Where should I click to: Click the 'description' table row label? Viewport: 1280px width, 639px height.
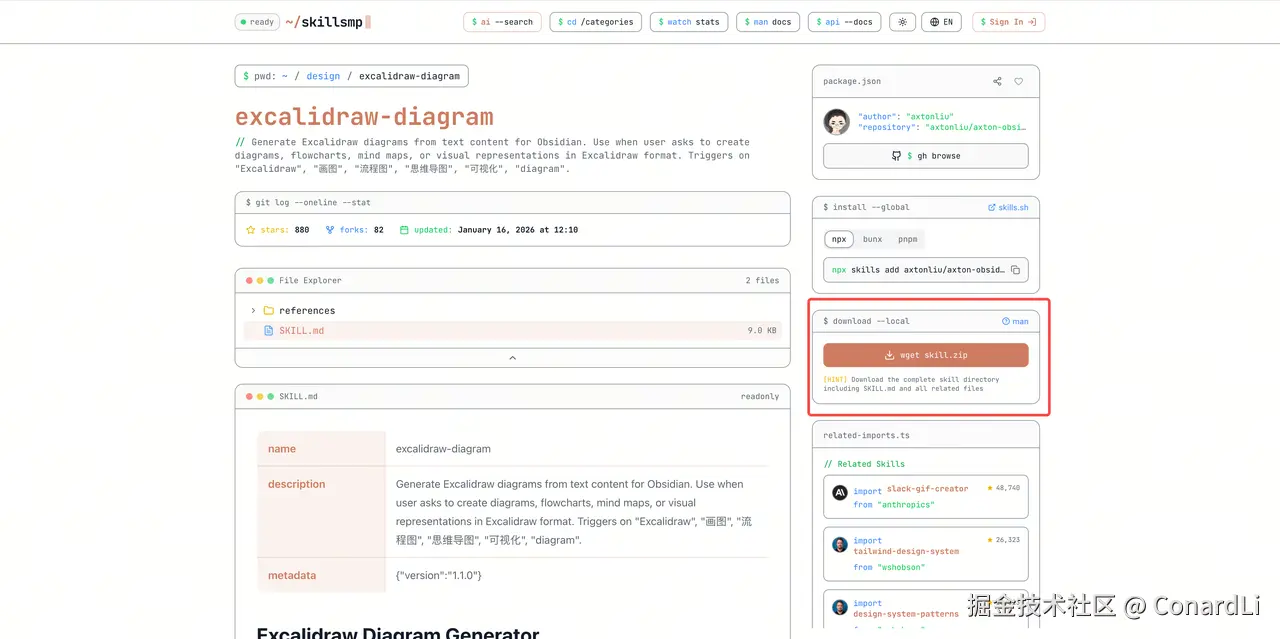click(x=296, y=484)
